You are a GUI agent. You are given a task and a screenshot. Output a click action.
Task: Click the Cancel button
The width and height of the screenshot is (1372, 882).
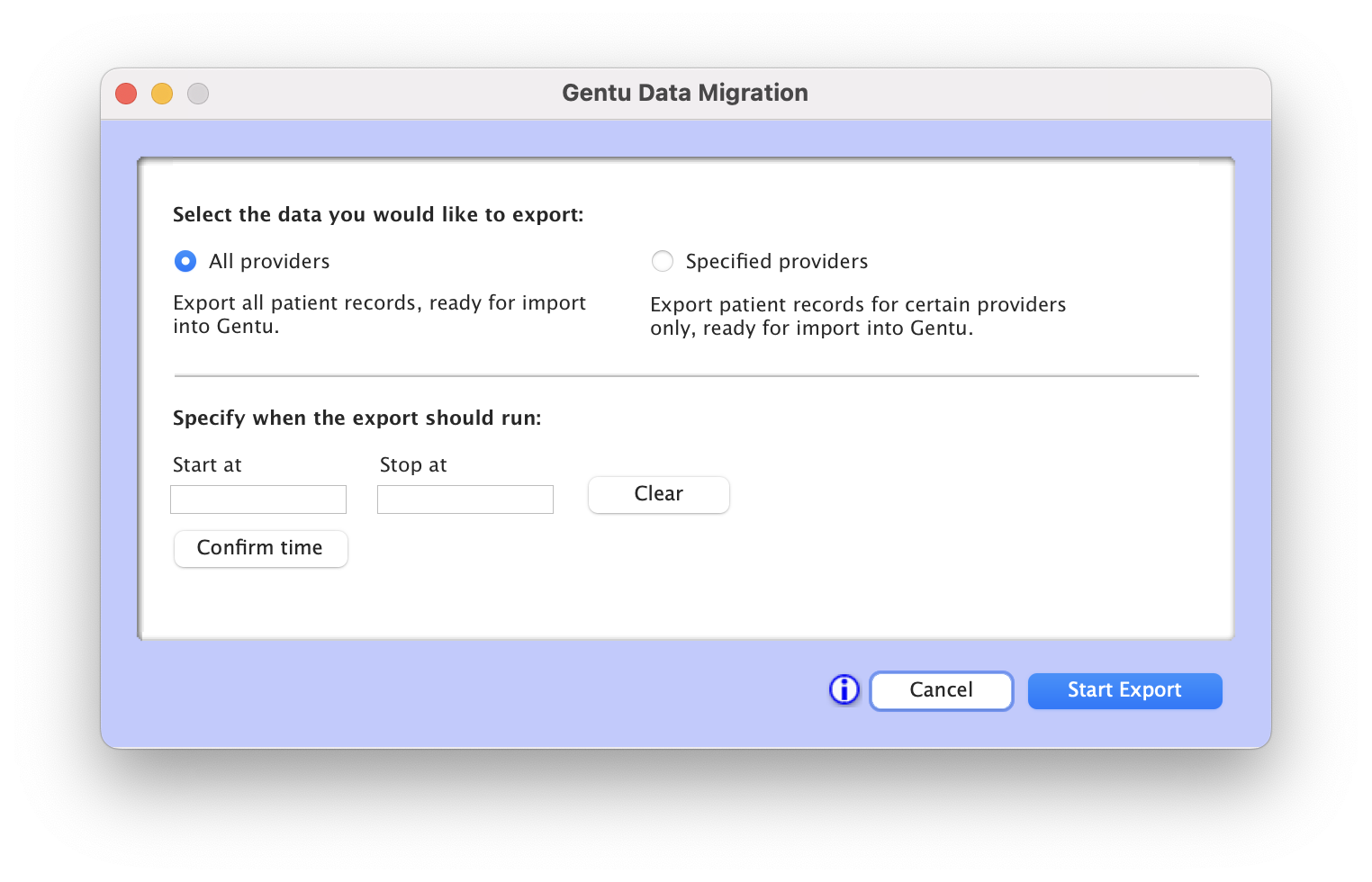tap(941, 690)
